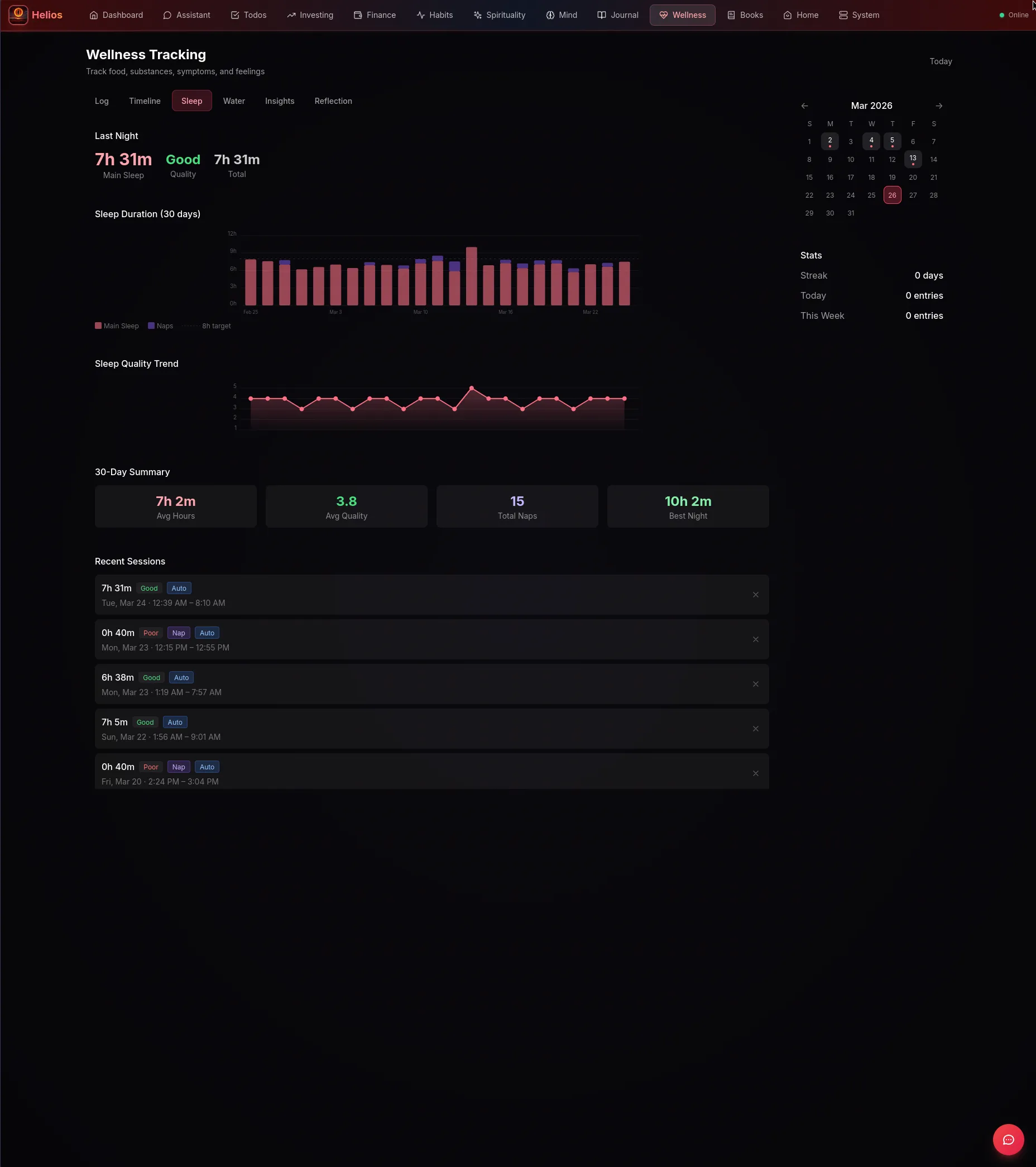Open the Assistant page

186,15
